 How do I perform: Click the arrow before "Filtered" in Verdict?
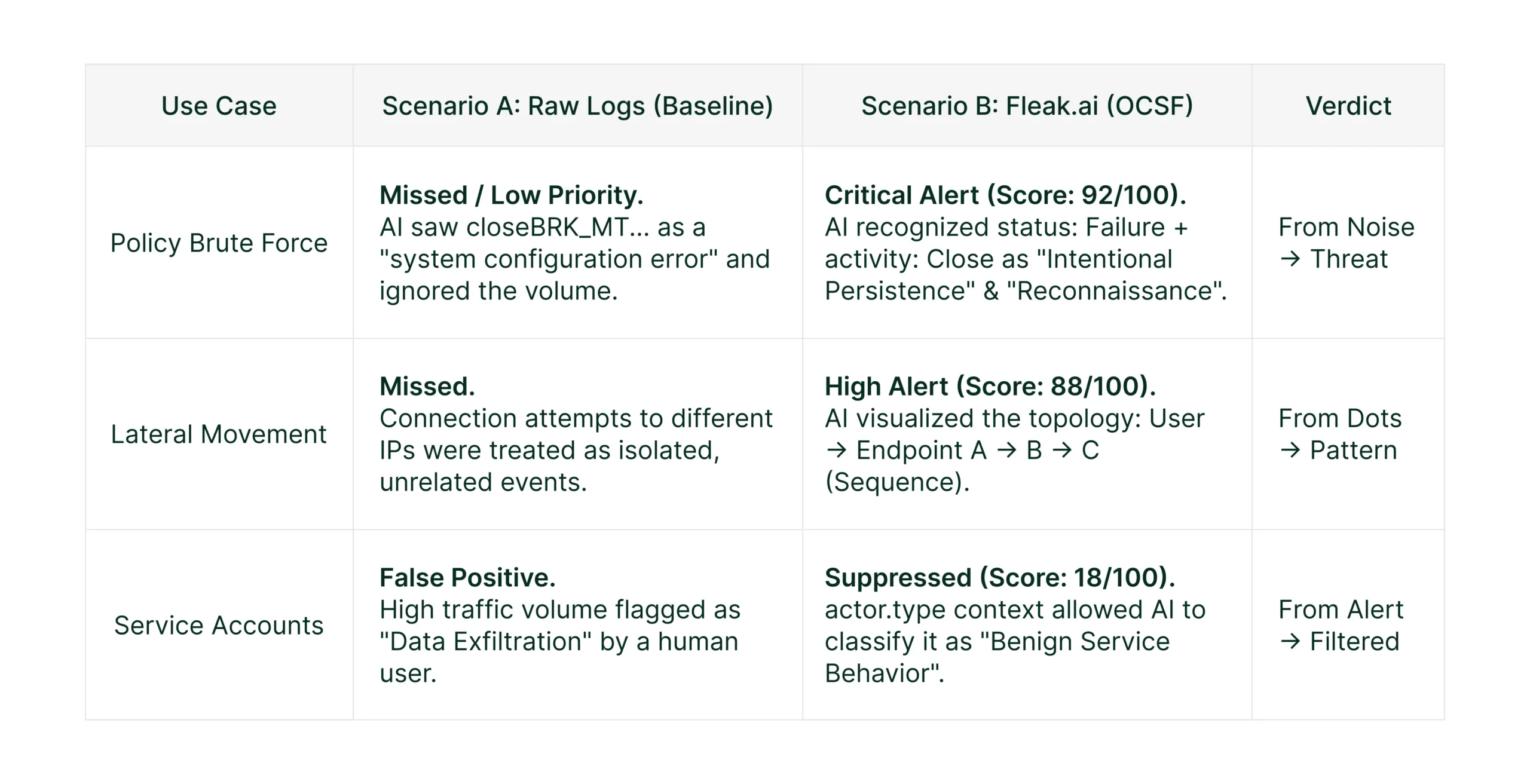click(1290, 642)
